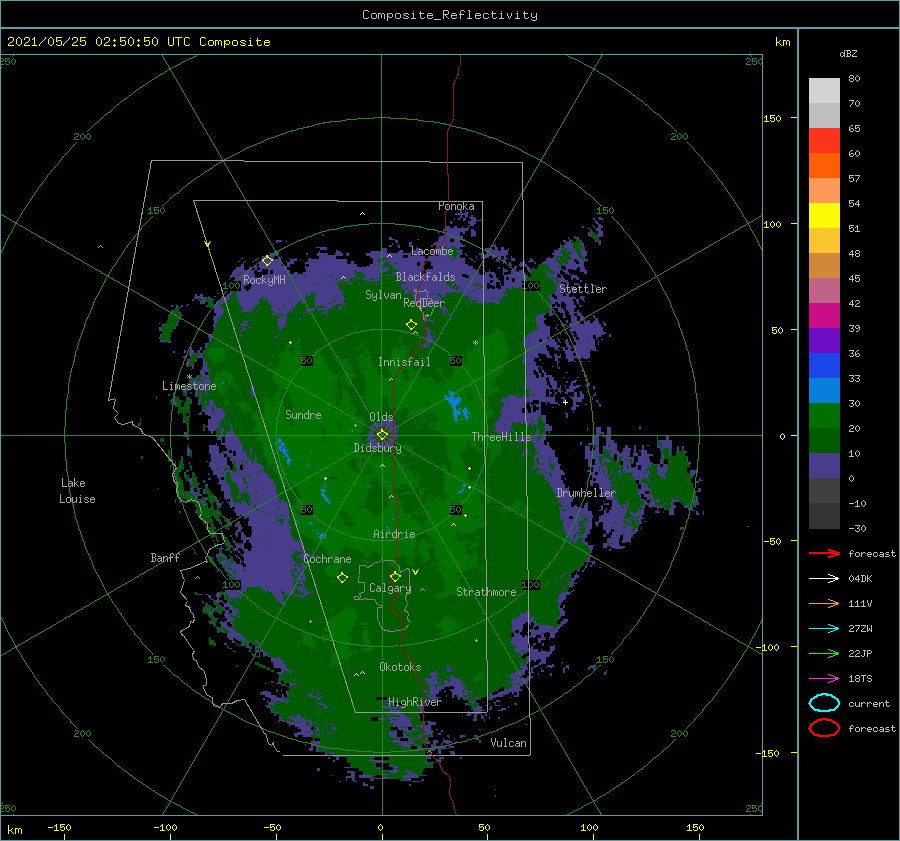900x841 pixels.
Task: Click the Limestone label
Action: pos(189,386)
